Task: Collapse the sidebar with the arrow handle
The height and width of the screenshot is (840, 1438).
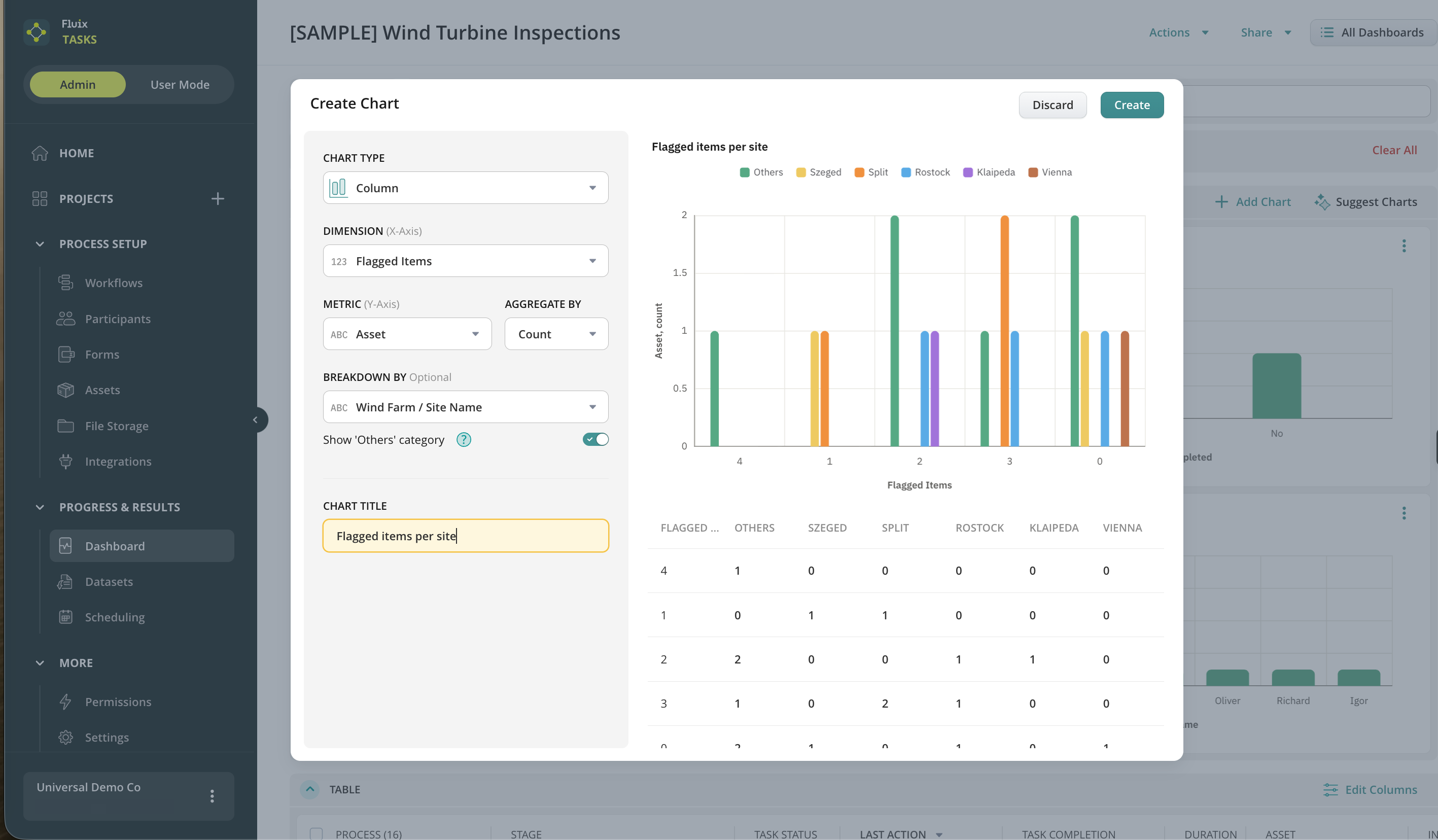Action: tap(256, 420)
